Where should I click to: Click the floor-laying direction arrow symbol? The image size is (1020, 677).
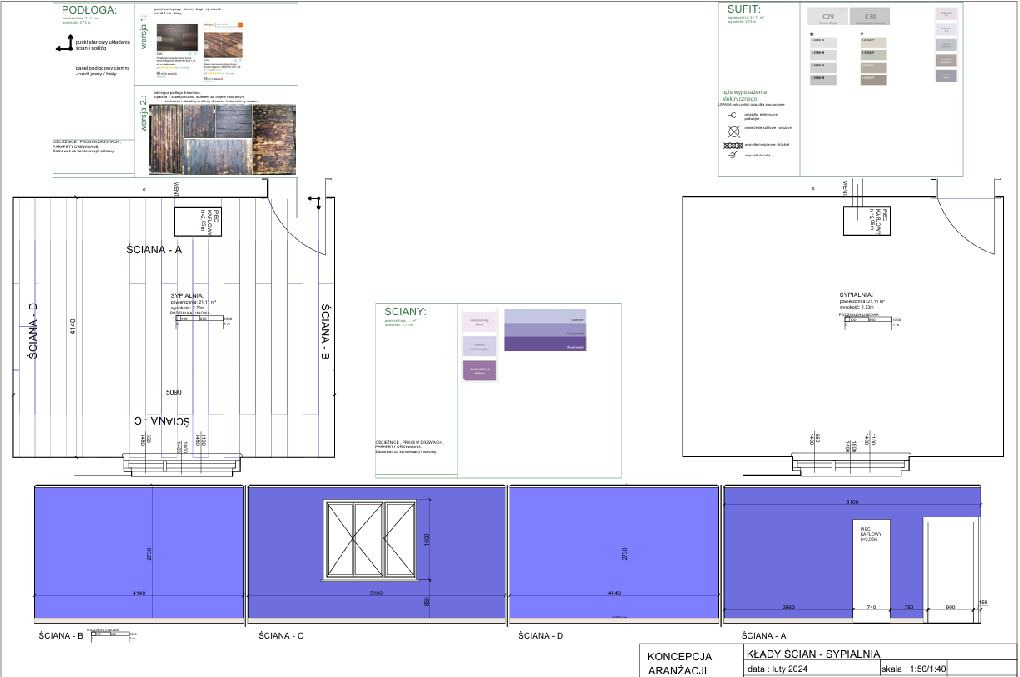tap(64, 43)
